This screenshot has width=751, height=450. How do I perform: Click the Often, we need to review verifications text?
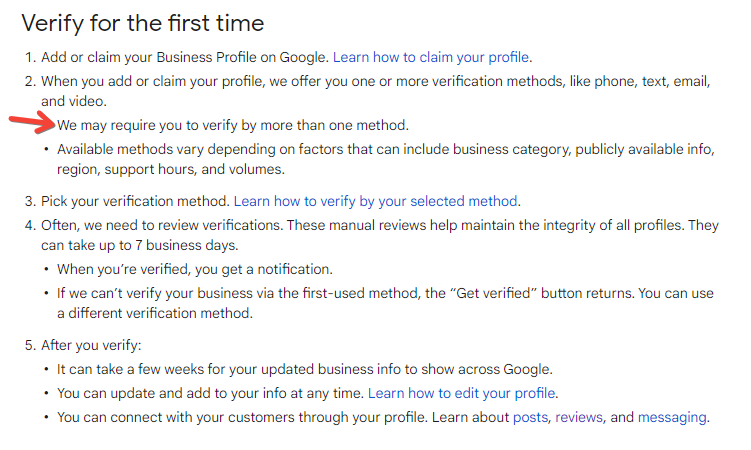point(380,235)
